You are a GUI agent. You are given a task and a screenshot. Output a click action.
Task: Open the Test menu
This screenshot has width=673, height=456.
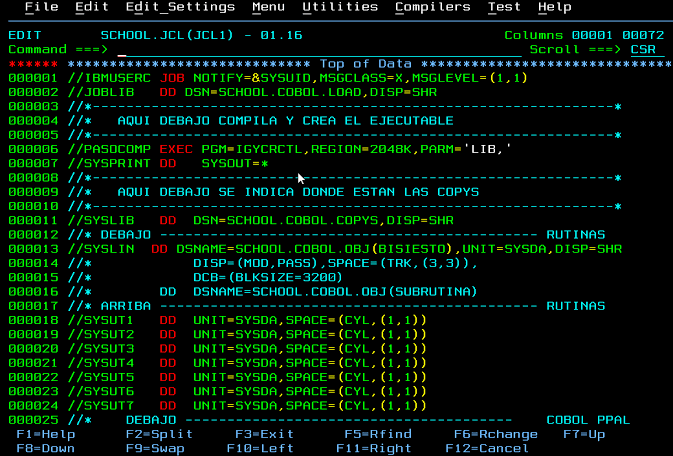point(504,7)
